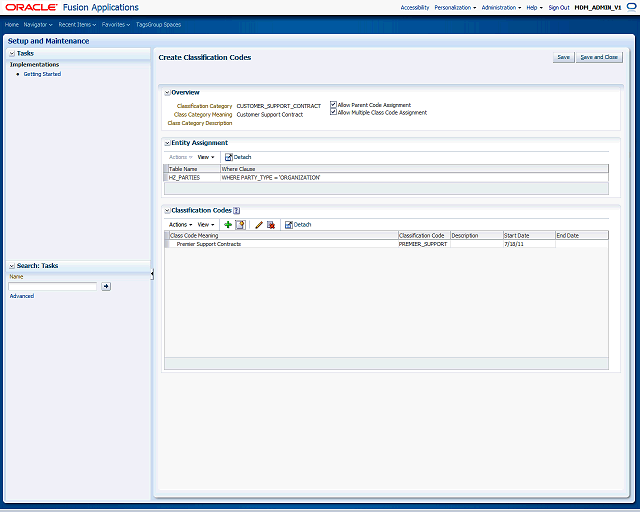Open Recent Items menu
The height and width of the screenshot is (512, 640).
click(77, 24)
